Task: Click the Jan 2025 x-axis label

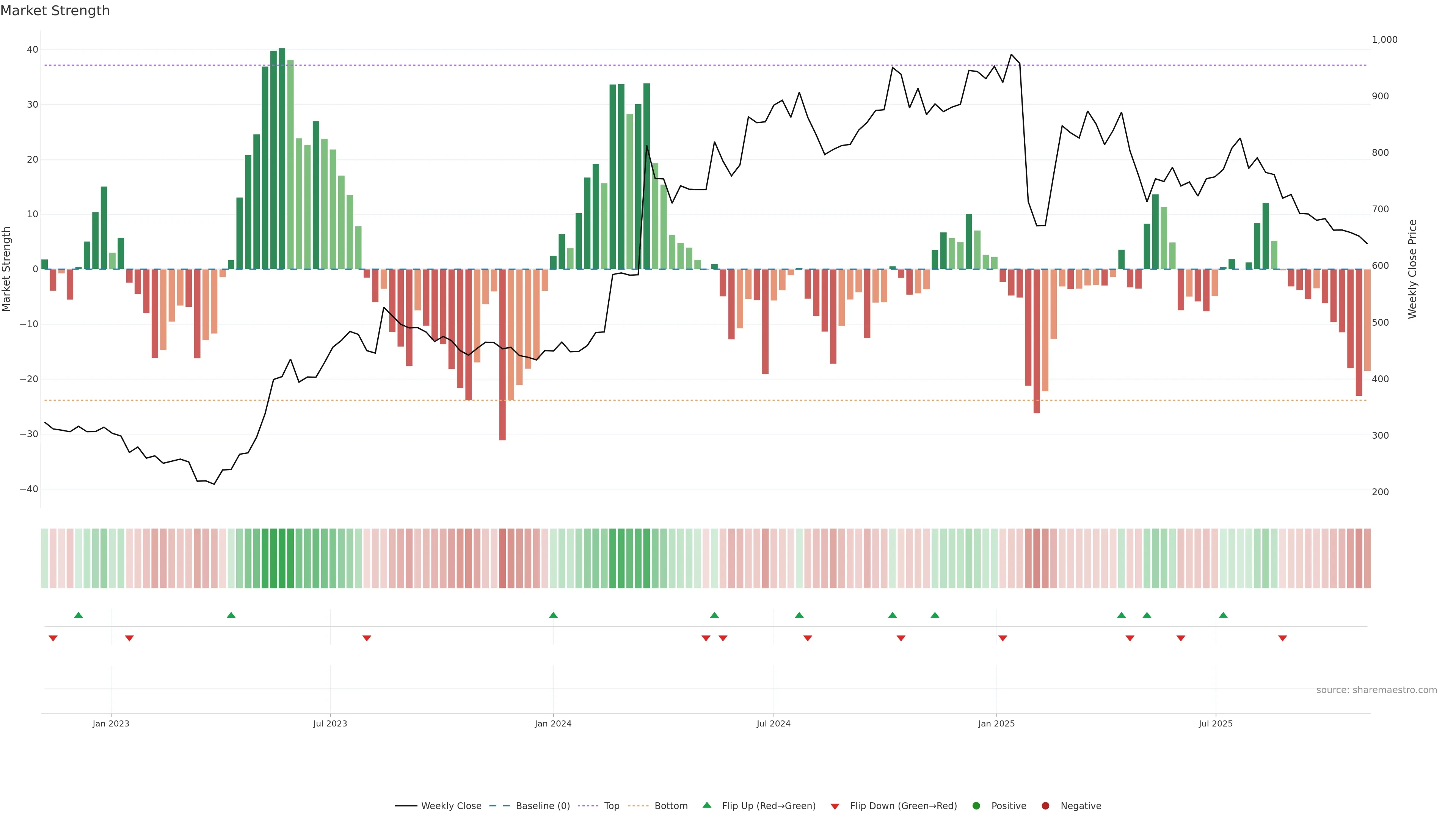Action: click(x=996, y=723)
